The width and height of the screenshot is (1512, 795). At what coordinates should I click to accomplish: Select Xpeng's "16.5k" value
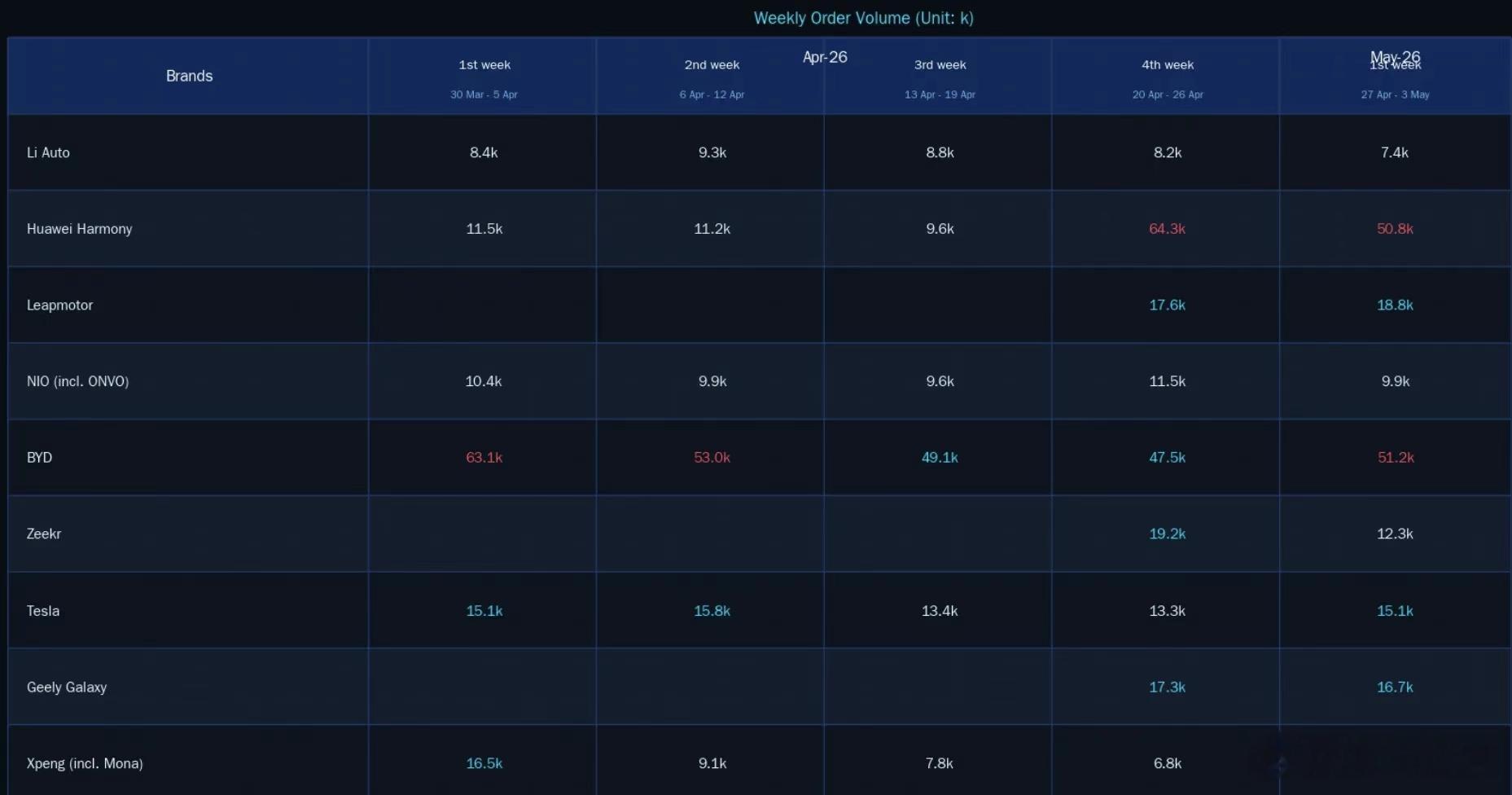[x=484, y=763]
